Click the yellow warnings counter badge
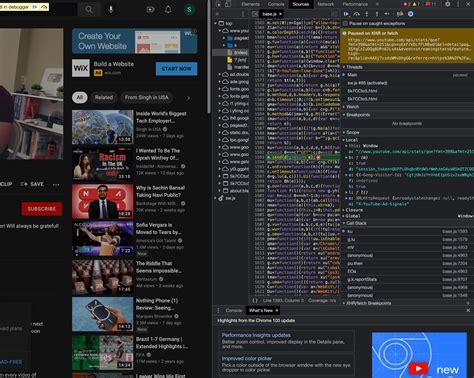Image resolution: width=474 pixels, height=378 pixels. click(x=416, y=4)
